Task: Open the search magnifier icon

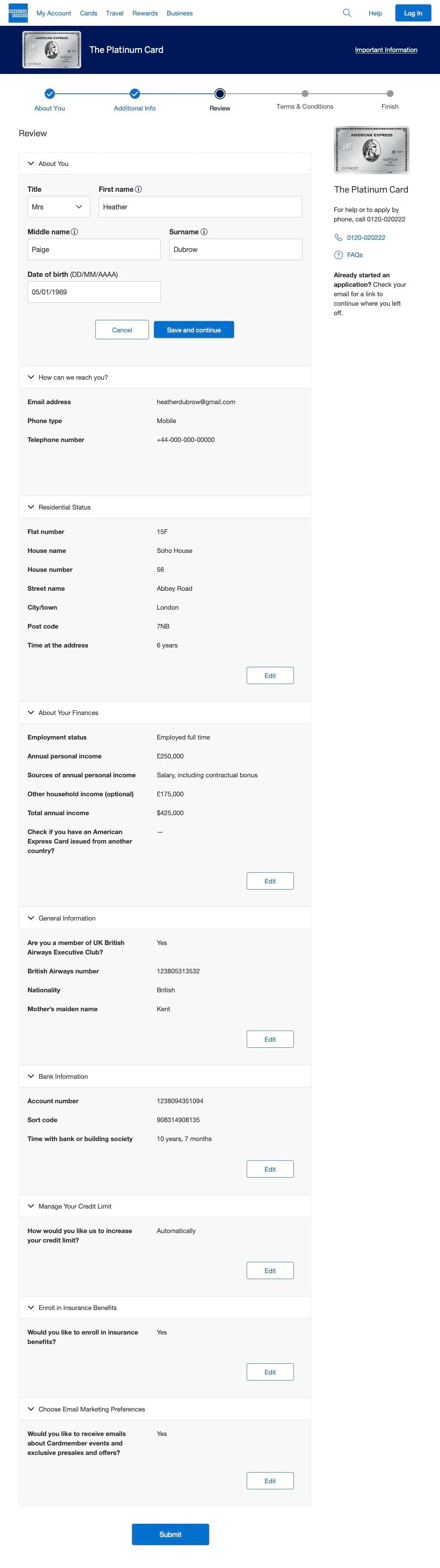Action: pyautogui.click(x=347, y=13)
